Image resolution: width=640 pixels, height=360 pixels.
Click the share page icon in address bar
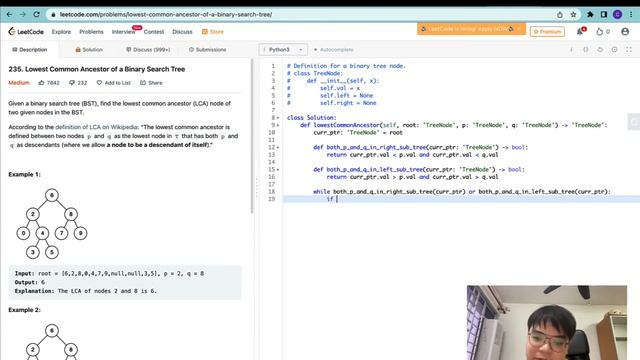coord(560,14)
